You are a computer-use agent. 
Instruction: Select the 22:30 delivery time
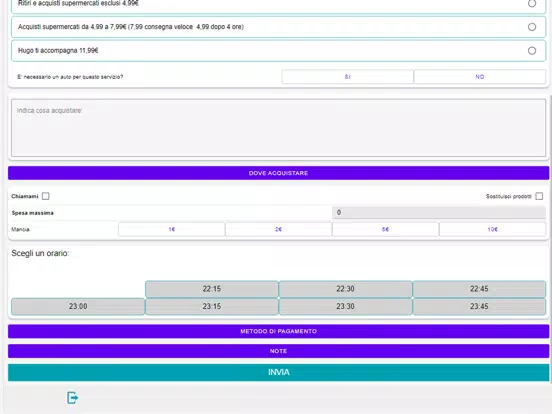point(345,289)
